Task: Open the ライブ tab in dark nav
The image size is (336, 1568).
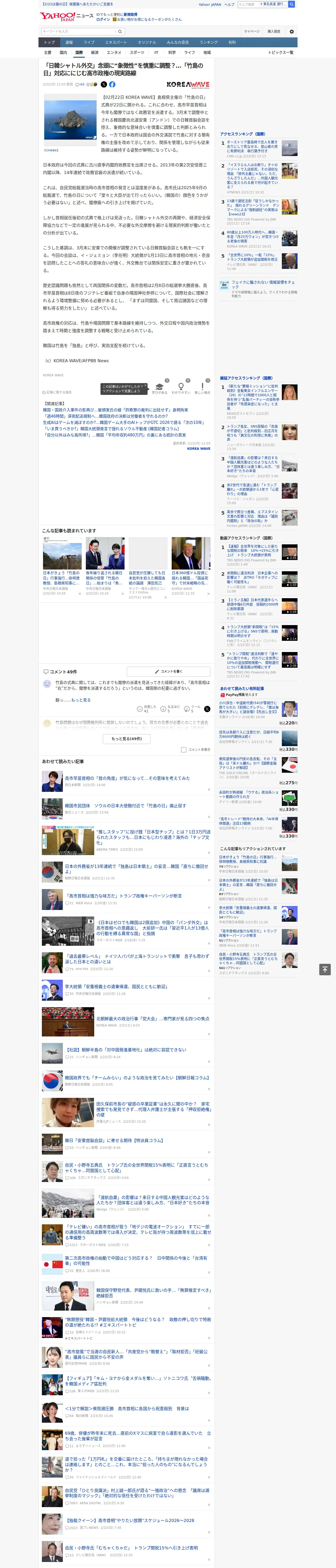Action: [89, 42]
